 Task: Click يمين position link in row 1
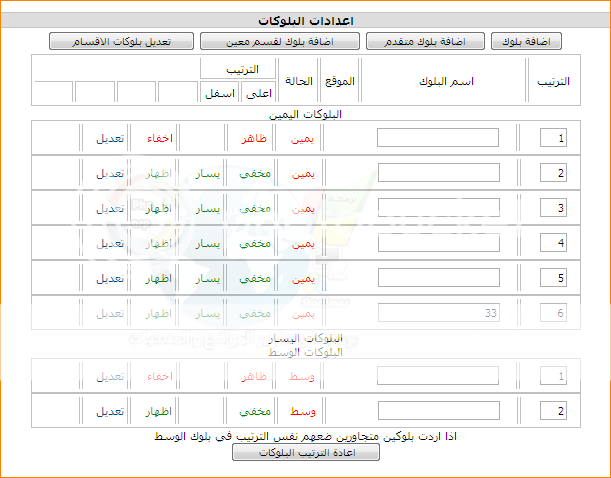tap(302, 139)
